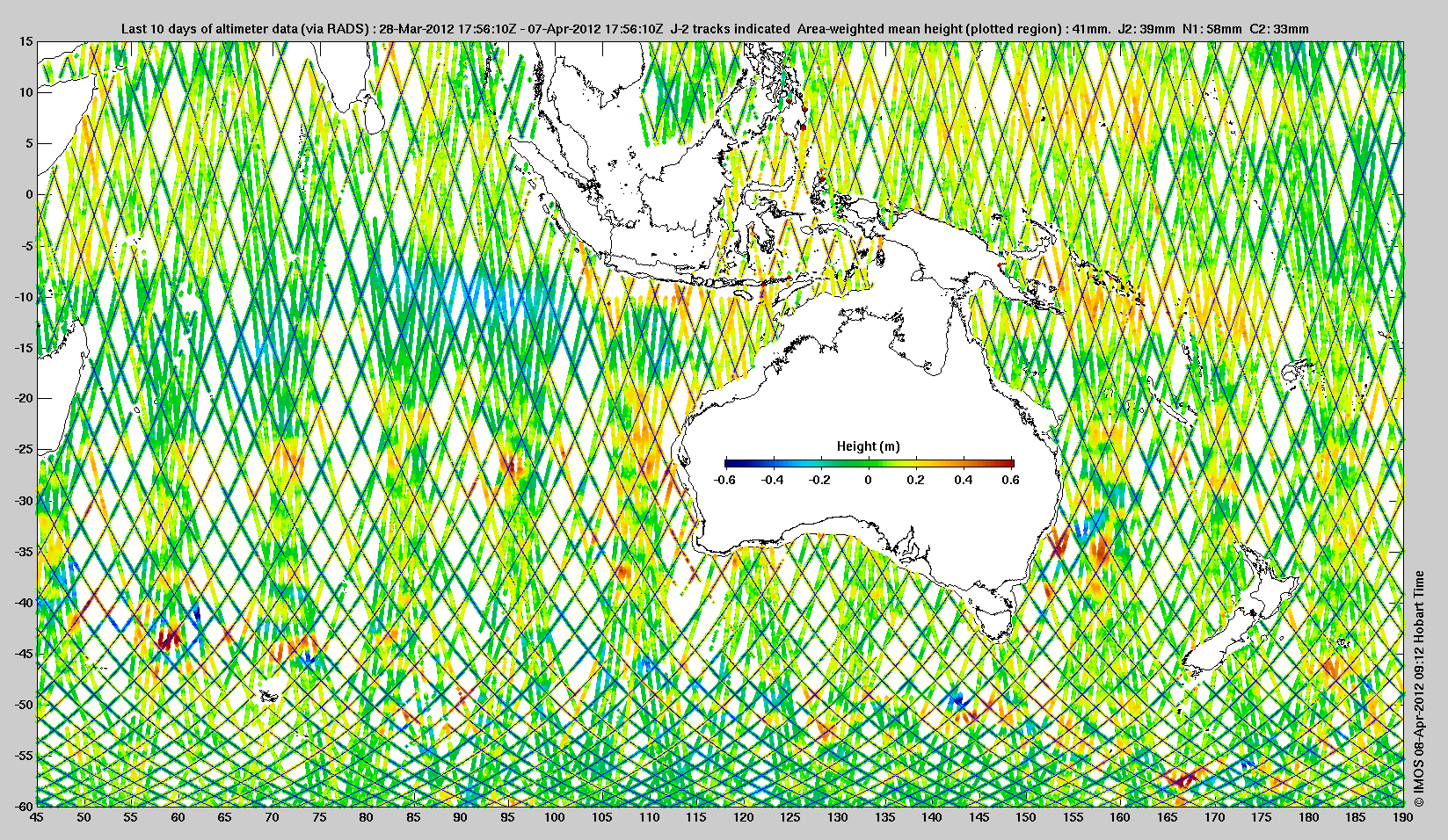Click the latitude axis label -60
This screenshot has width=1448, height=840.
click(24, 806)
